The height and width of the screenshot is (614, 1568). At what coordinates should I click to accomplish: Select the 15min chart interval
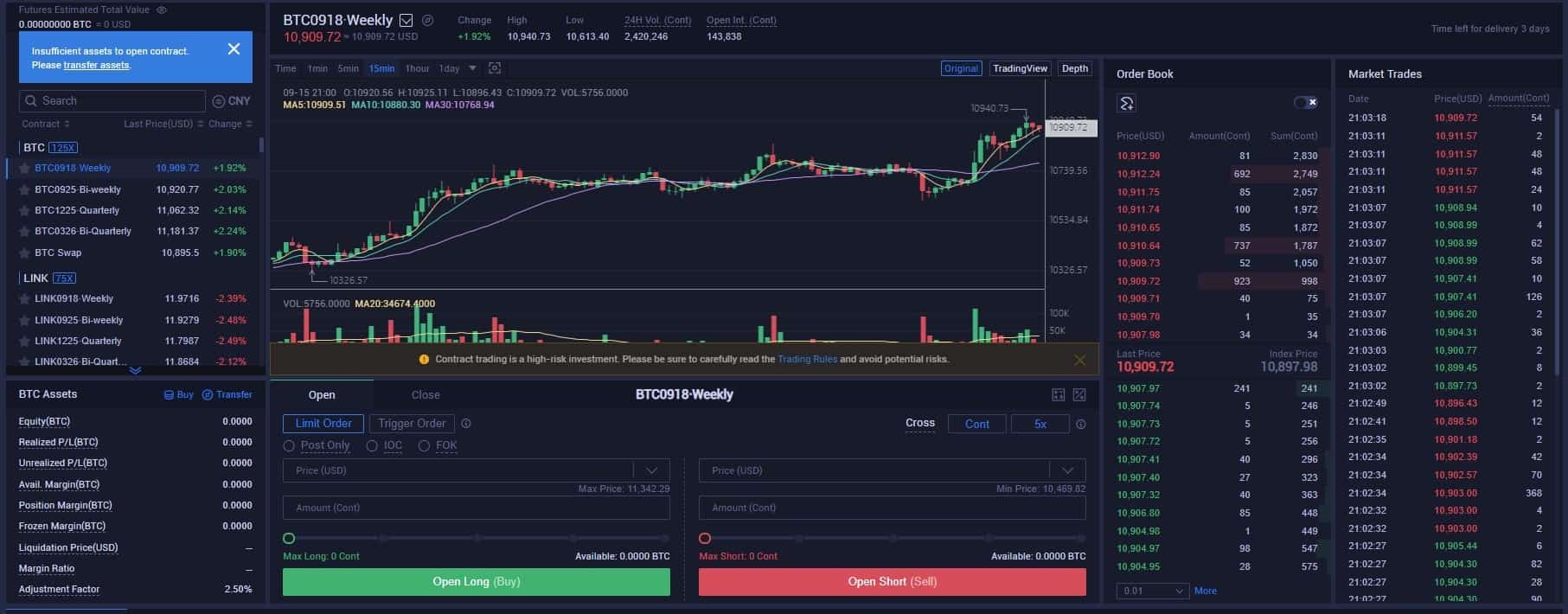click(x=381, y=68)
